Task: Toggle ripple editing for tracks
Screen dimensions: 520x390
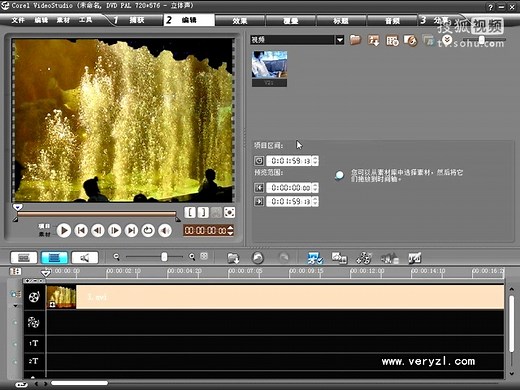Action: (16, 294)
